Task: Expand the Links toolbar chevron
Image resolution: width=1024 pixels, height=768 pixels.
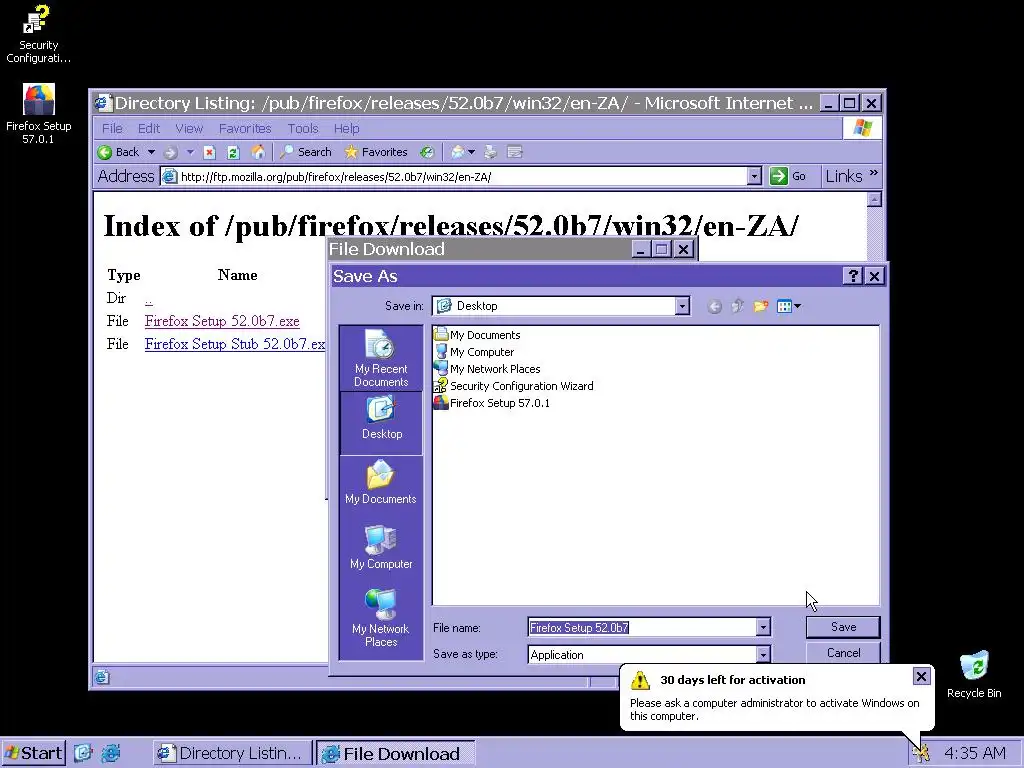Action: click(874, 173)
